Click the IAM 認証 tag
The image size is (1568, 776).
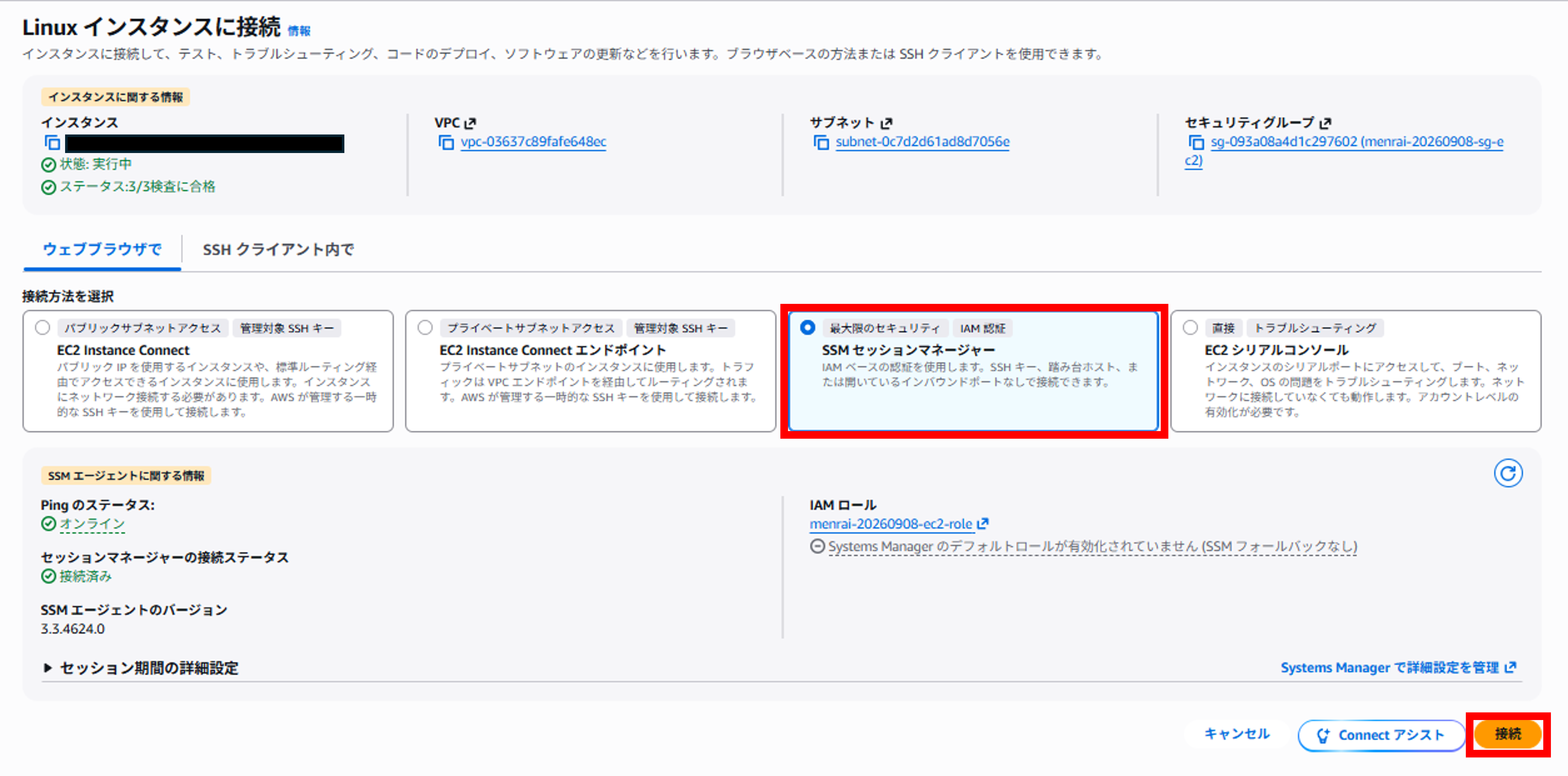[983, 329]
